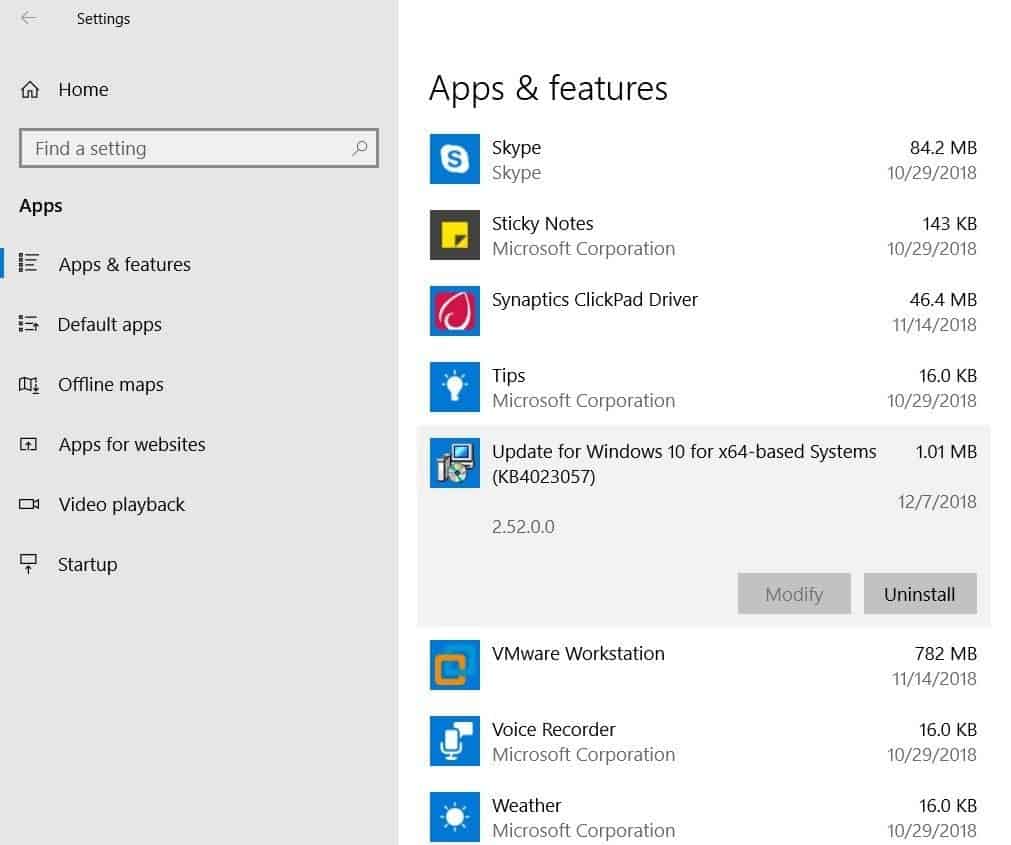This screenshot has height=845, width=1011.
Task: Switch to Offline maps section
Action: click(110, 384)
